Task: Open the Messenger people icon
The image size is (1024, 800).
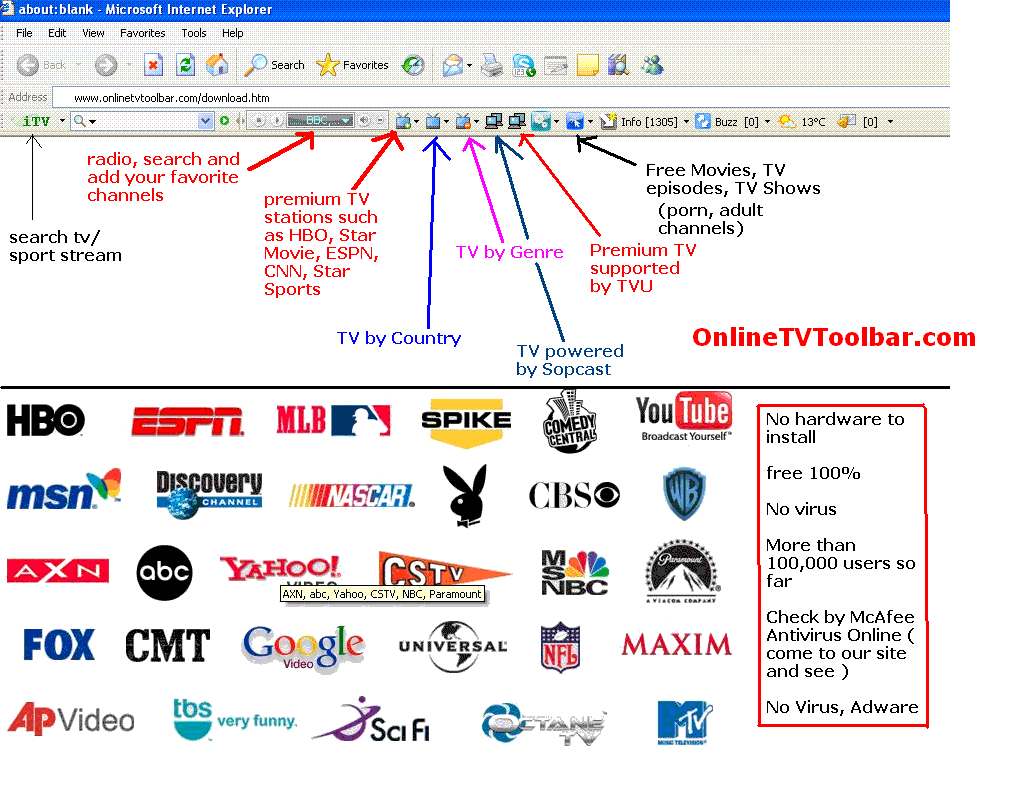Action: (x=652, y=65)
